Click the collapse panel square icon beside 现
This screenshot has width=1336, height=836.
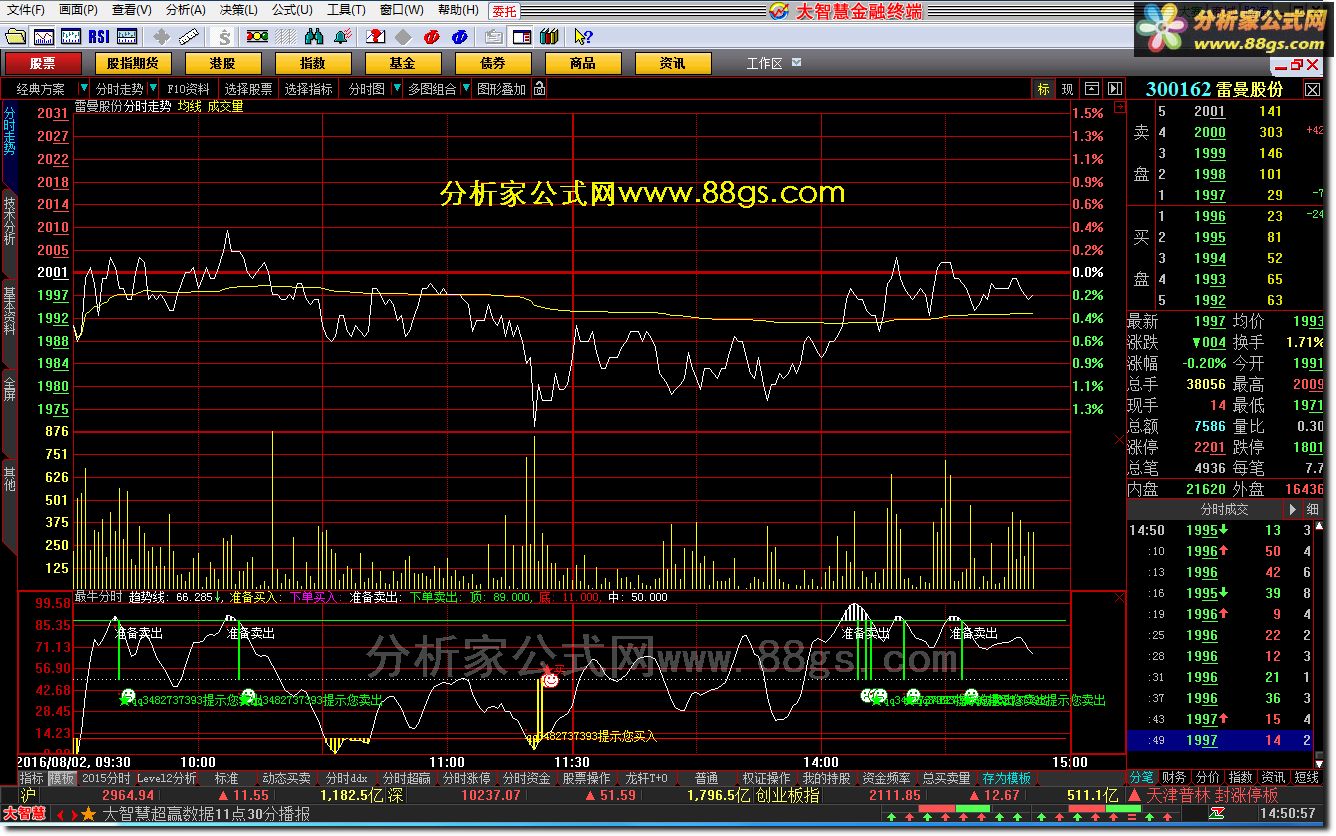pos(1092,89)
